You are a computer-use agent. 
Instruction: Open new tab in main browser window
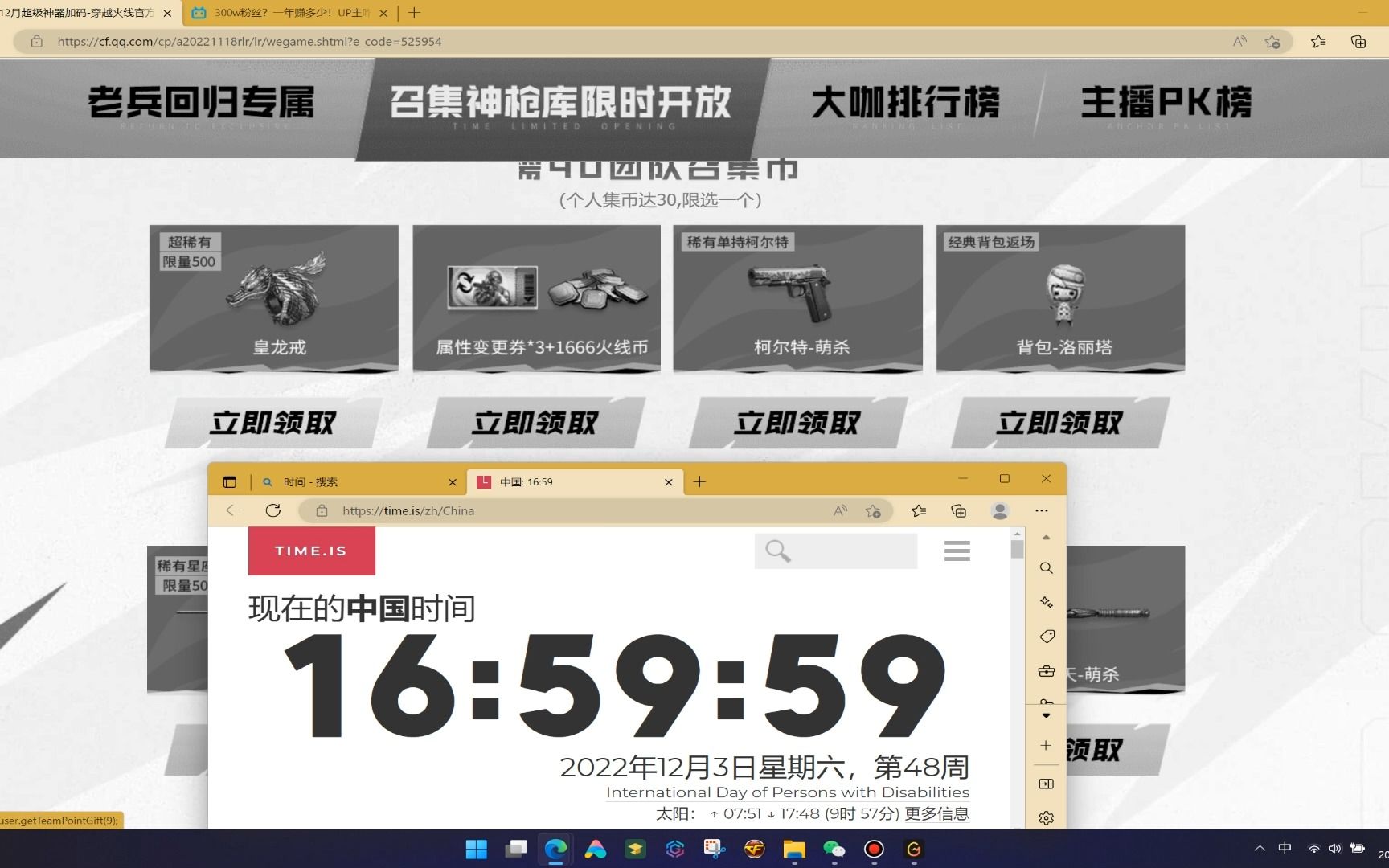pyautogui.click(x=414, y=13)
